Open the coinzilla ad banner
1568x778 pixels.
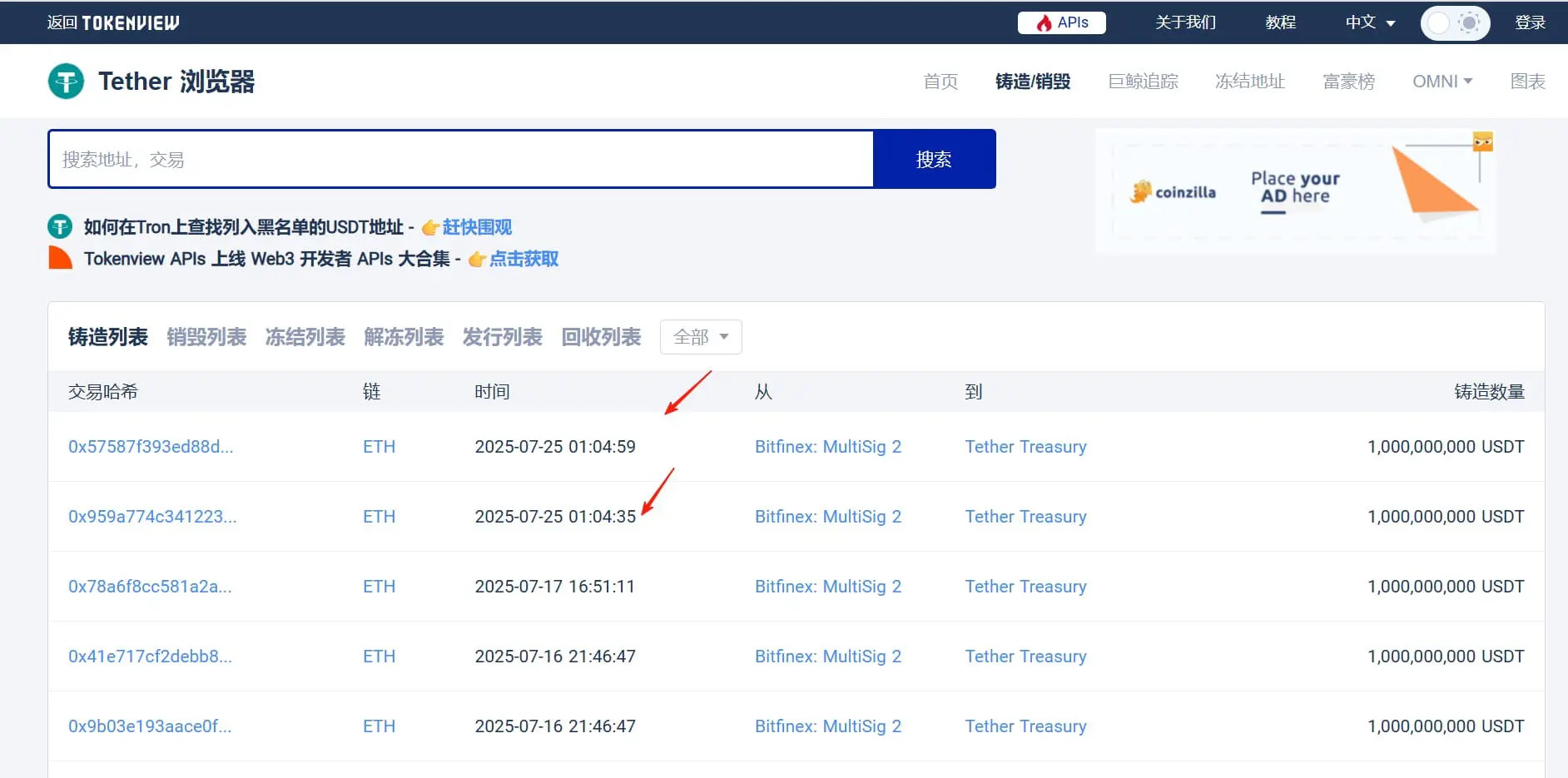coord(1295,191)
